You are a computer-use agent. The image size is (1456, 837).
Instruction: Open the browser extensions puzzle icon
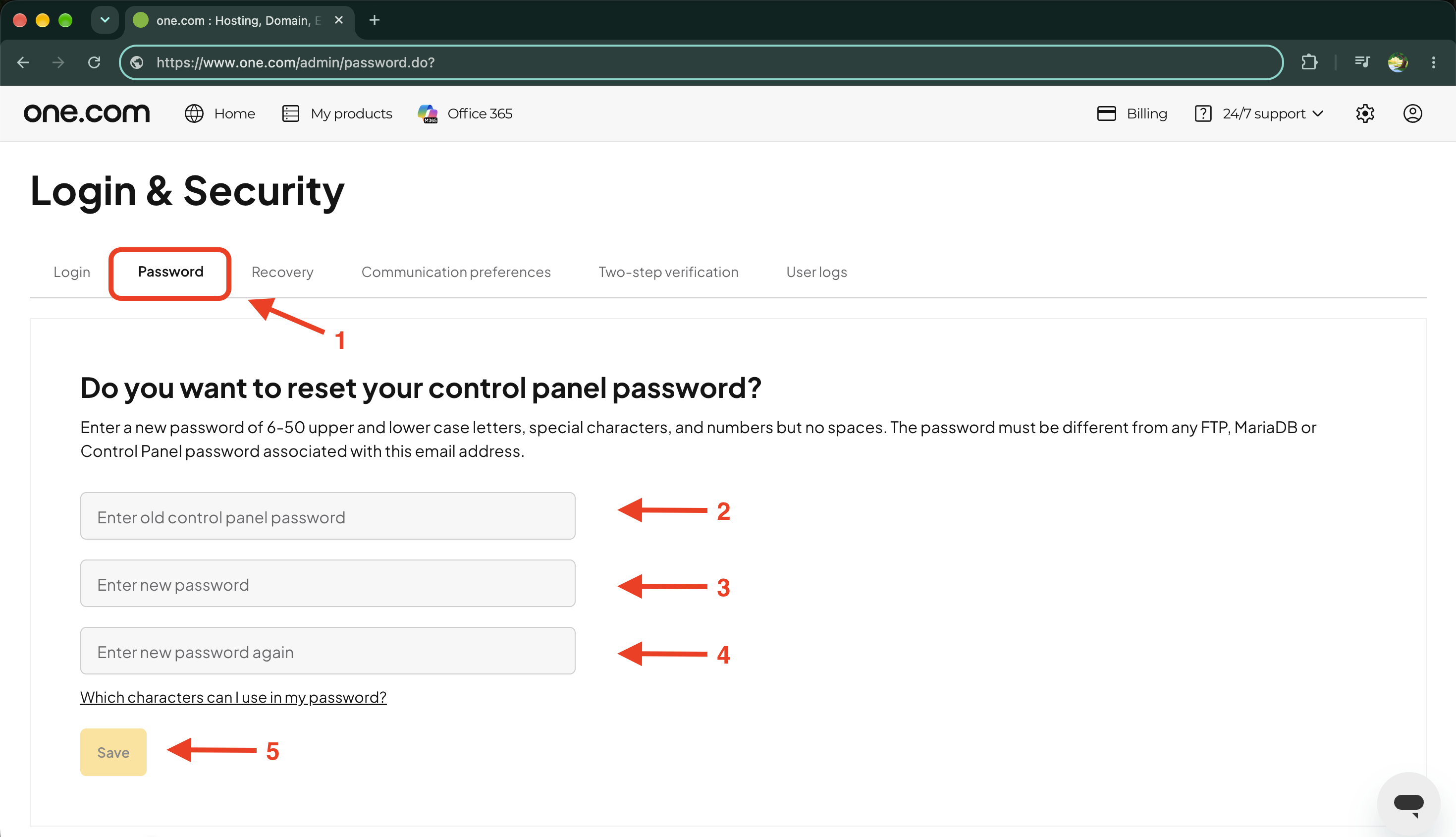click(x=1309, y=62)
